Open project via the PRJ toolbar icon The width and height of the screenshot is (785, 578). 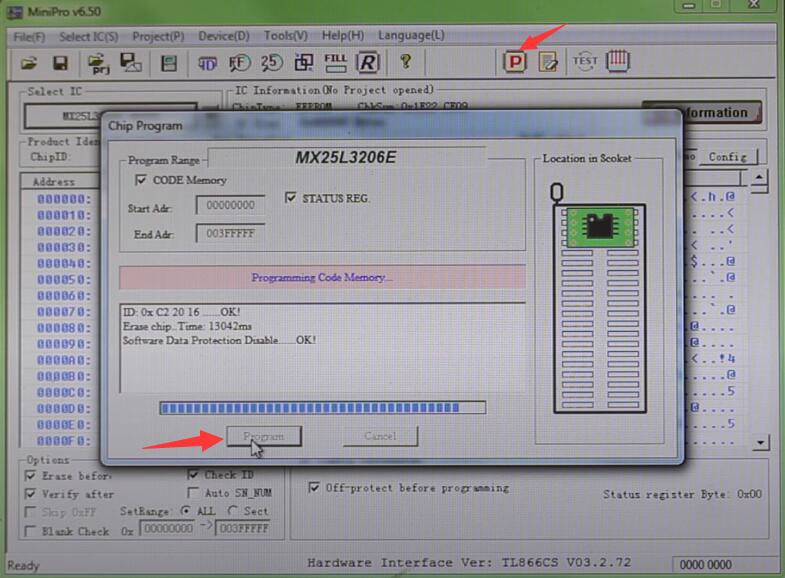[99, 63]
